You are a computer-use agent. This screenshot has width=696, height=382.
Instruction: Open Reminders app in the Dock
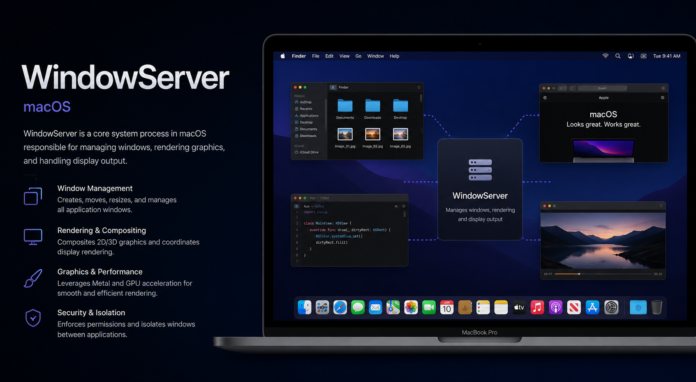click(x=483, y=307)
